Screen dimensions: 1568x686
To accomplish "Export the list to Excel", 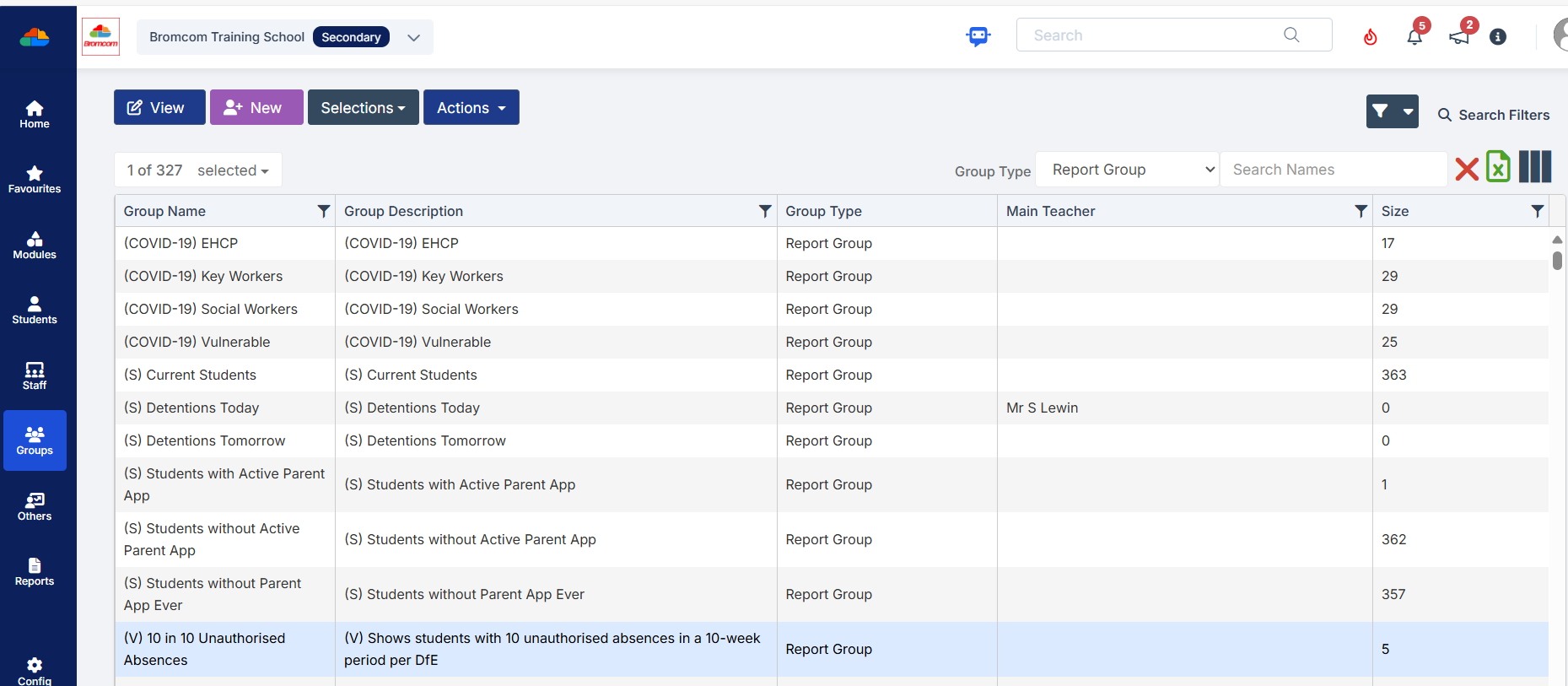I will click(x=1498, y=167).
